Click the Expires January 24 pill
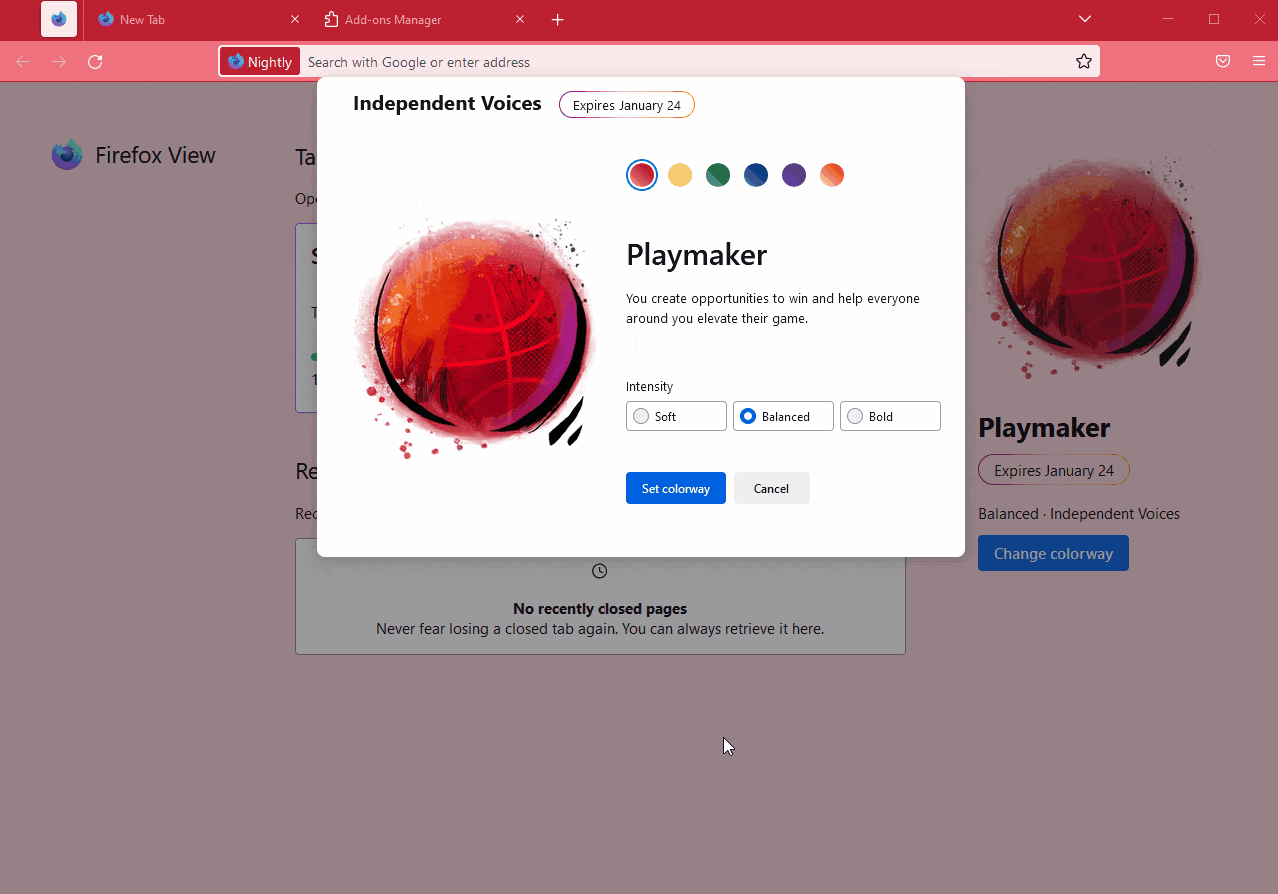This screenshot has height=894, width=1278. (x=626, y=104)
